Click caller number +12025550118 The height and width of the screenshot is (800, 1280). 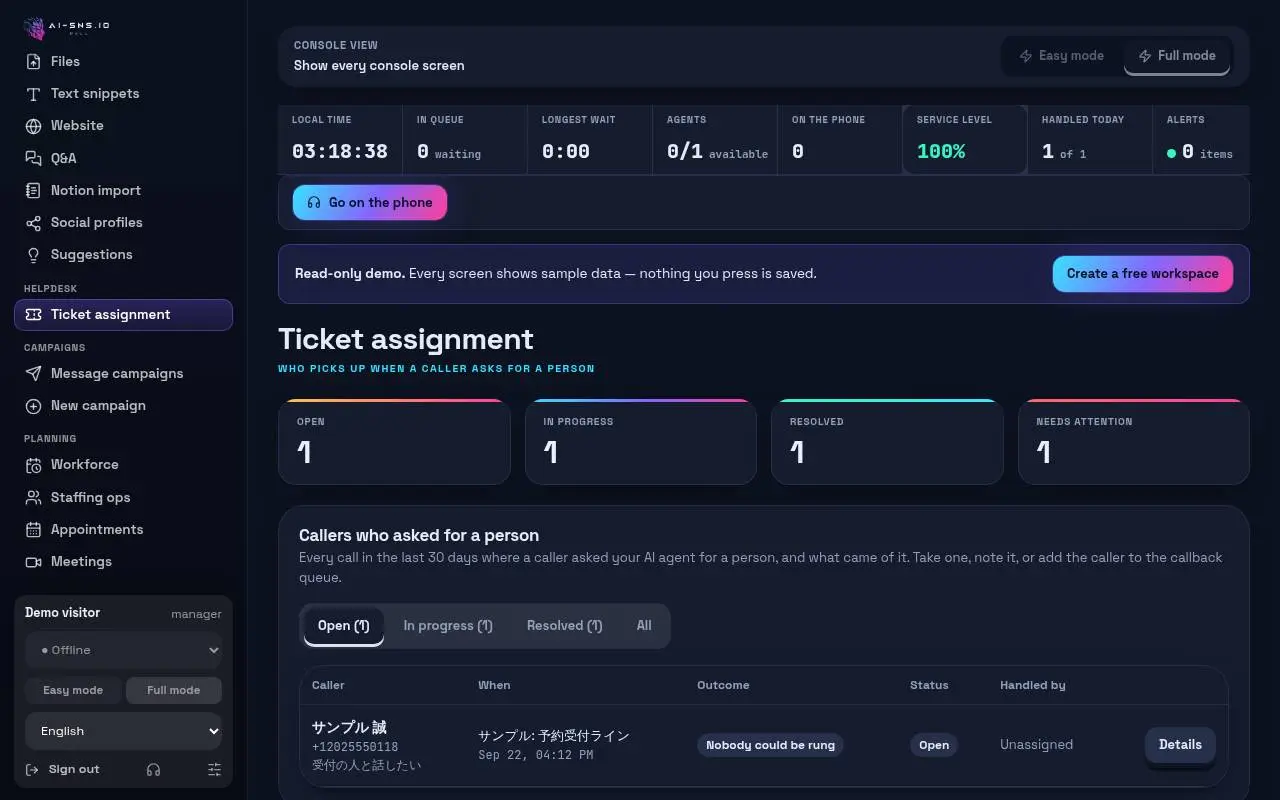pos(355,747)
